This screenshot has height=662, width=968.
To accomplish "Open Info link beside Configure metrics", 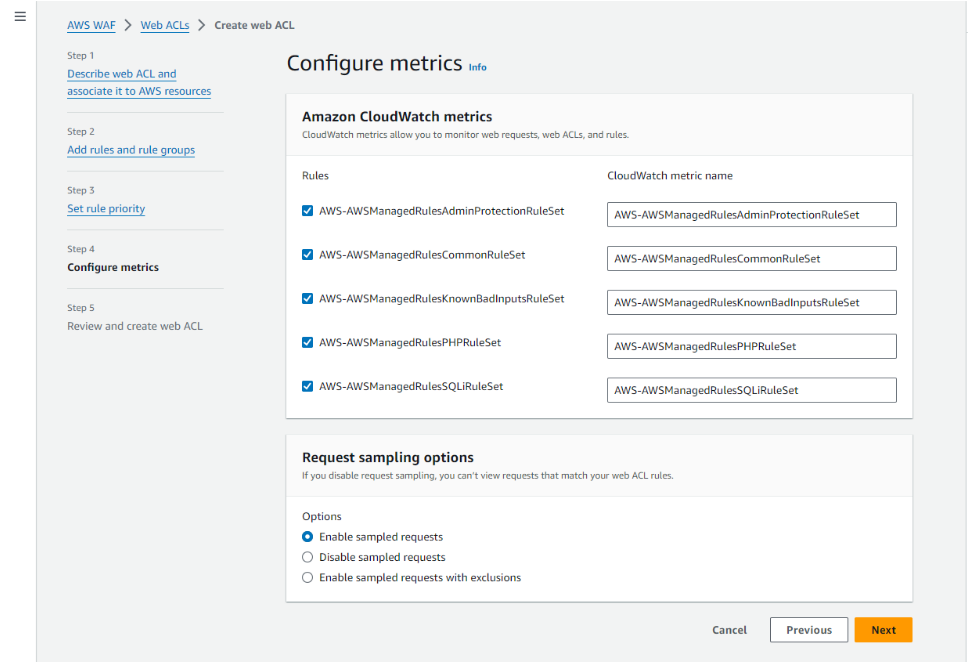I will pos(478,67).
